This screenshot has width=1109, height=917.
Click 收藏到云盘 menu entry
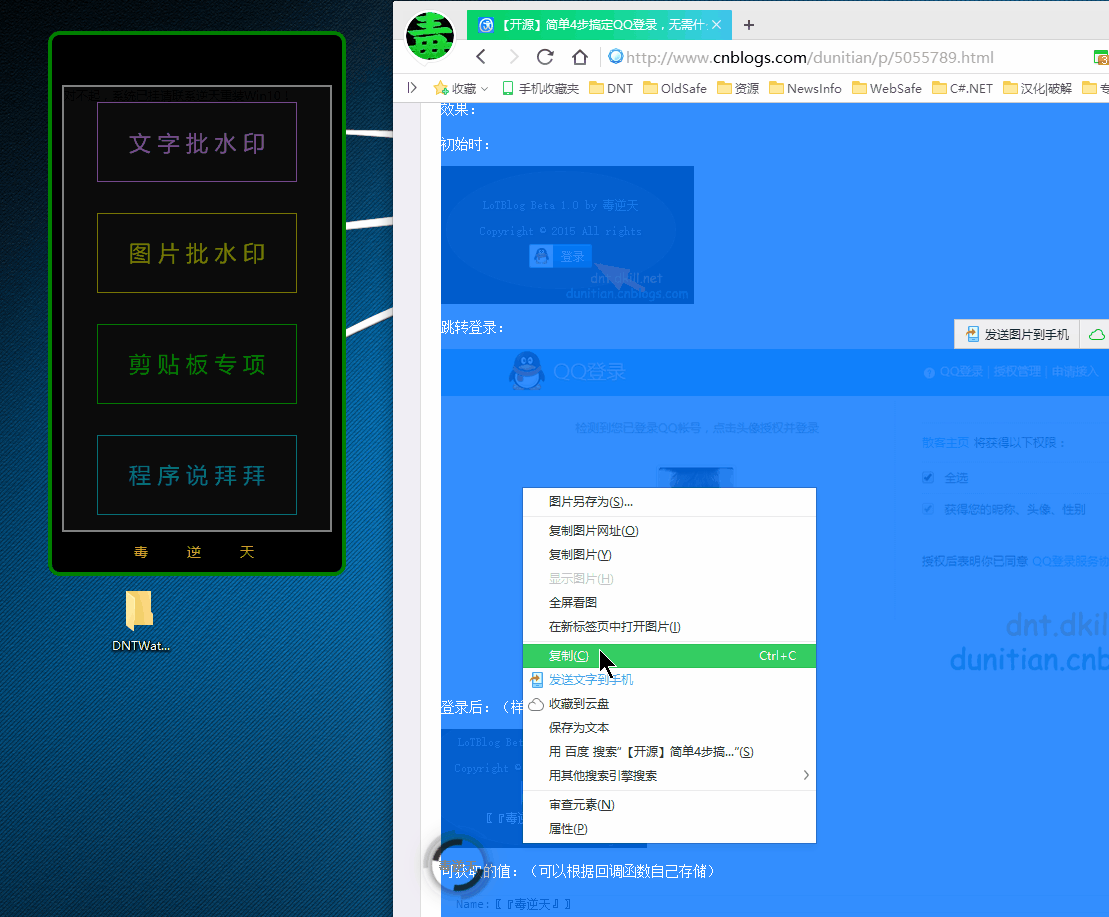(x=669, y=704)
